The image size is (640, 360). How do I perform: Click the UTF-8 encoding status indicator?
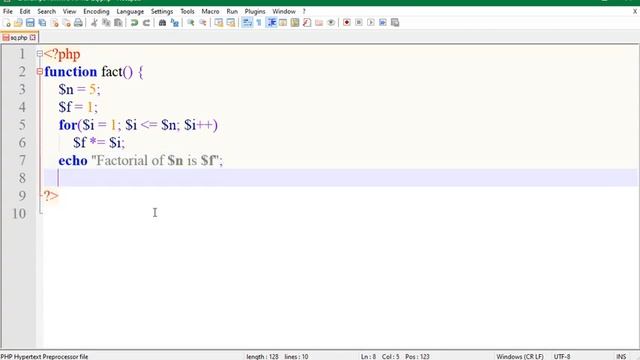[x=562, y=356]
